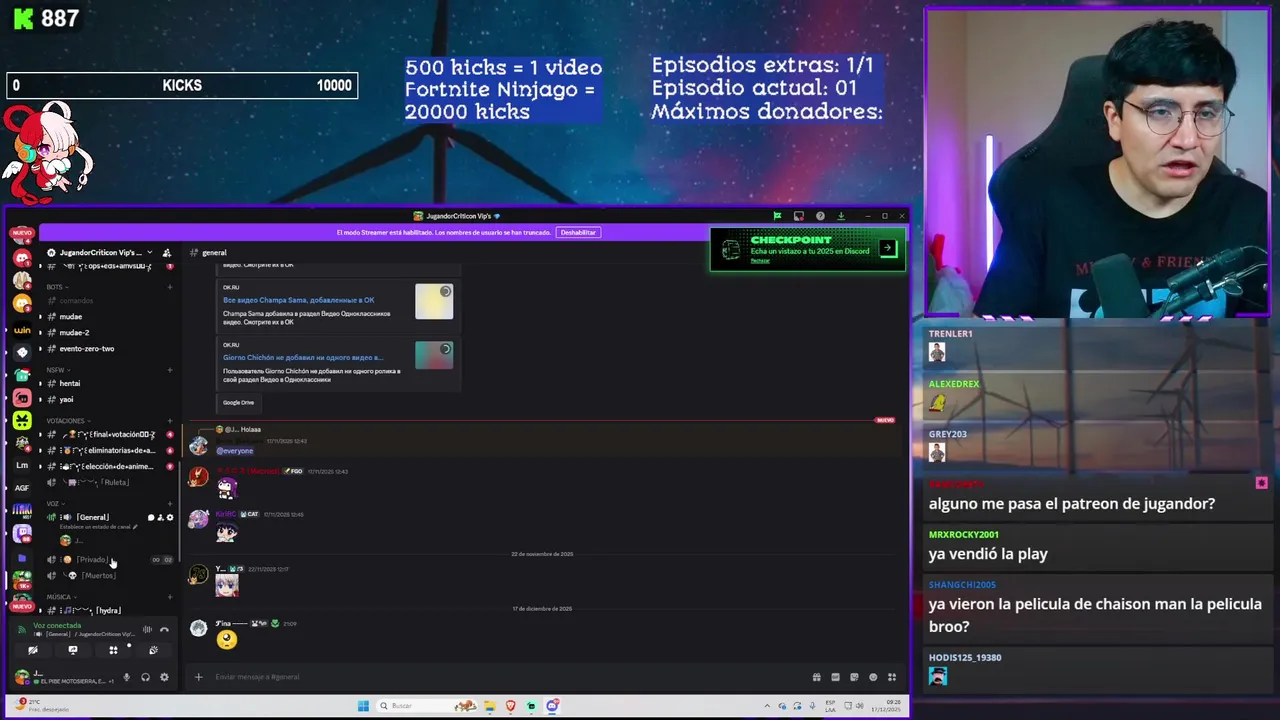Open apps icon in message bar
This screenshot has width=1280, height=720.
click(x=891, y=677)
